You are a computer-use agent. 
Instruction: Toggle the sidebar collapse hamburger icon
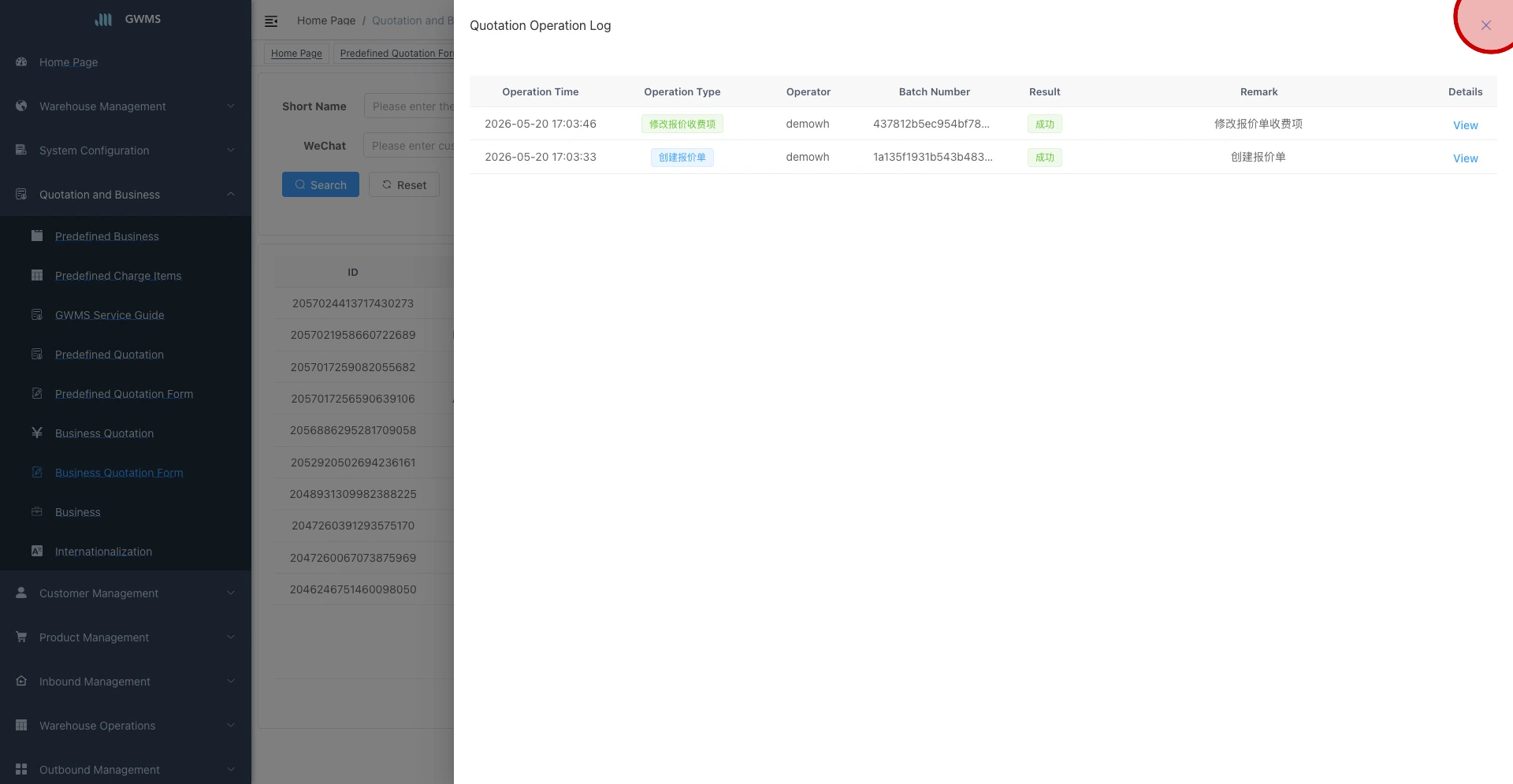(x=271, y=21)
